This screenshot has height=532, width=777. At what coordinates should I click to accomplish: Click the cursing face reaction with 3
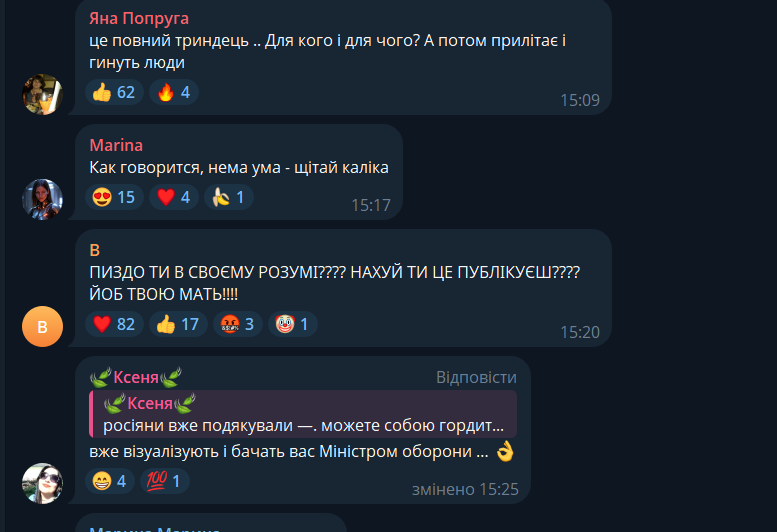point(238,324)
